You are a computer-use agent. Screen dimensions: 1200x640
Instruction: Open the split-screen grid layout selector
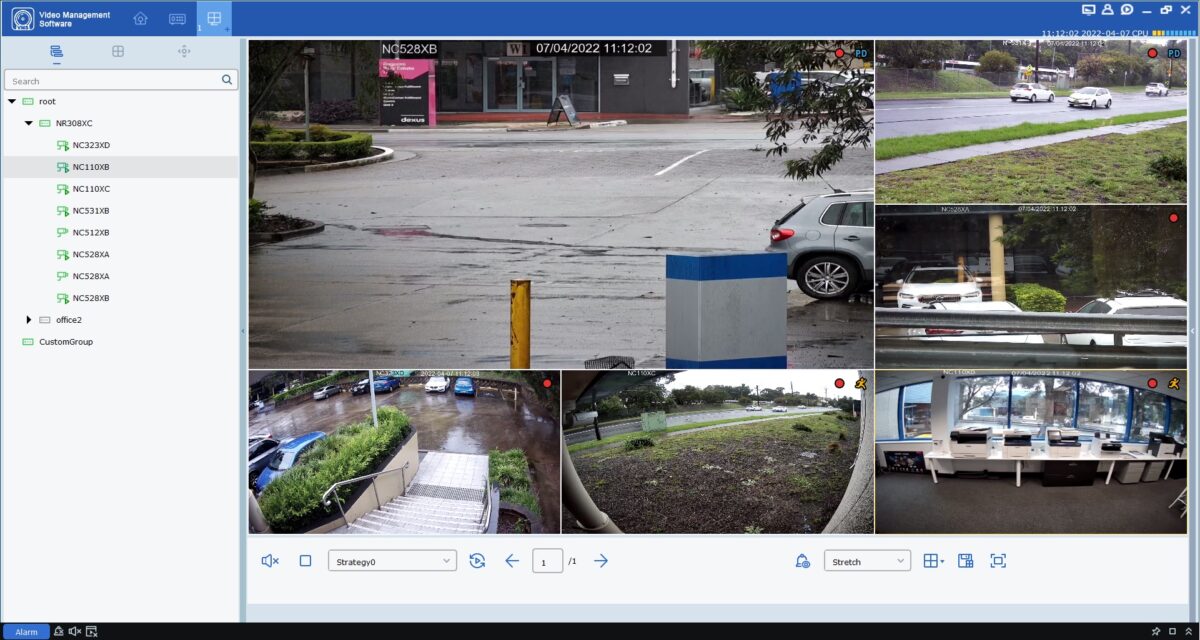coord(933,561)
